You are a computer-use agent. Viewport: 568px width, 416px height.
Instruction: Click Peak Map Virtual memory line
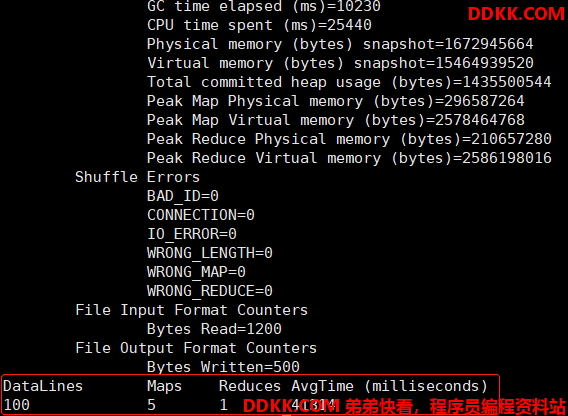[335, 120]
